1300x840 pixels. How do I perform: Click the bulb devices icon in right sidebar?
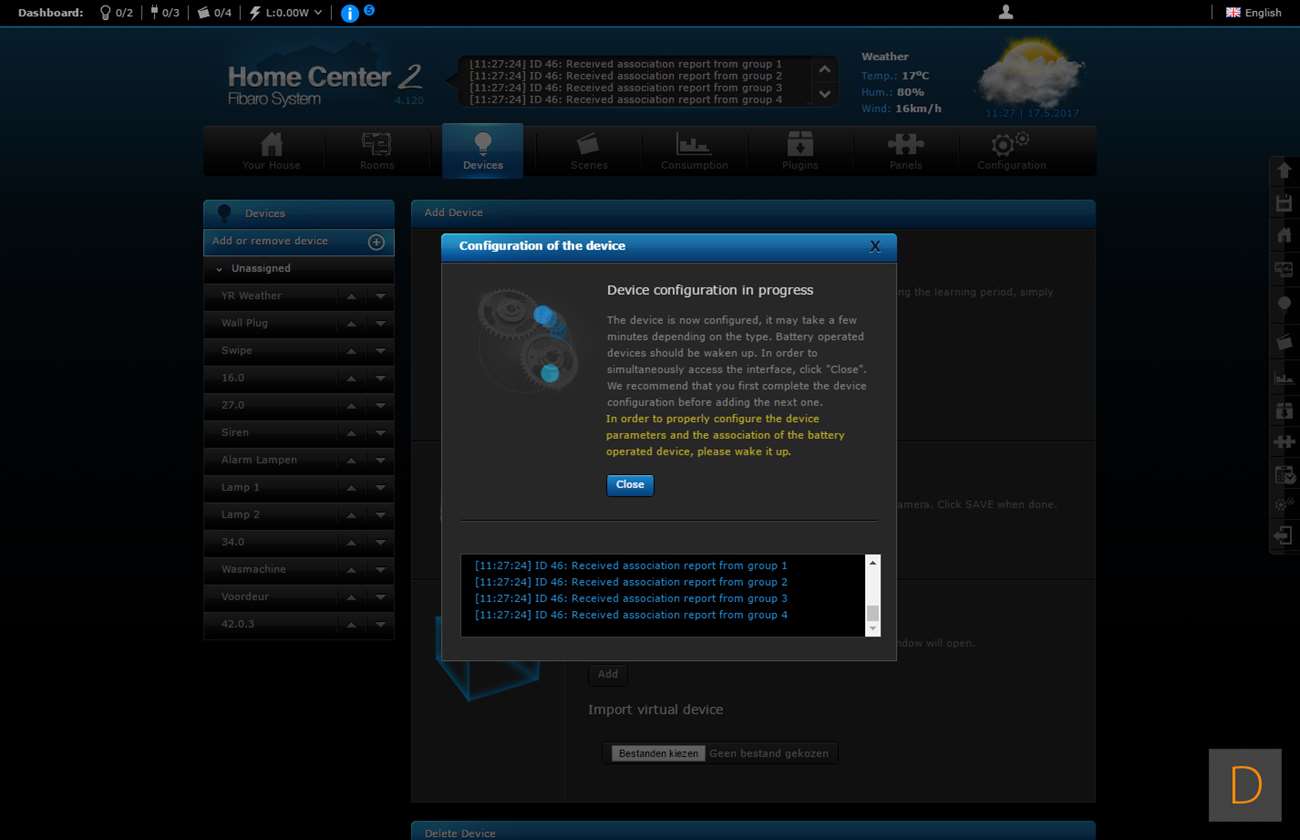(x=1284, y=303)
